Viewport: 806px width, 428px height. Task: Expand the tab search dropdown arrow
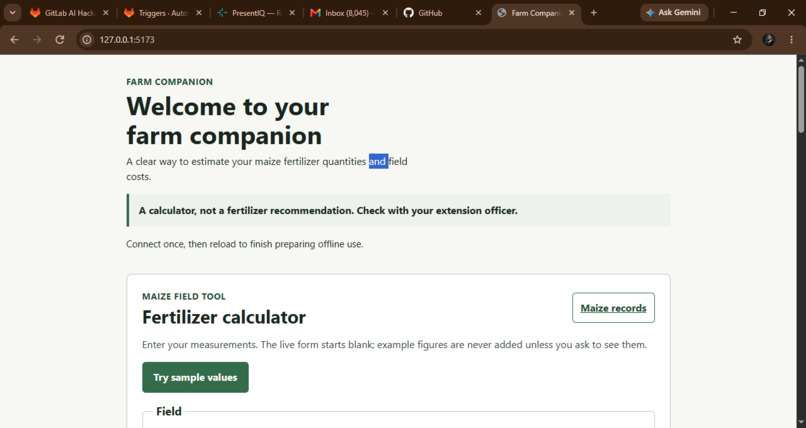pos(12,13)
